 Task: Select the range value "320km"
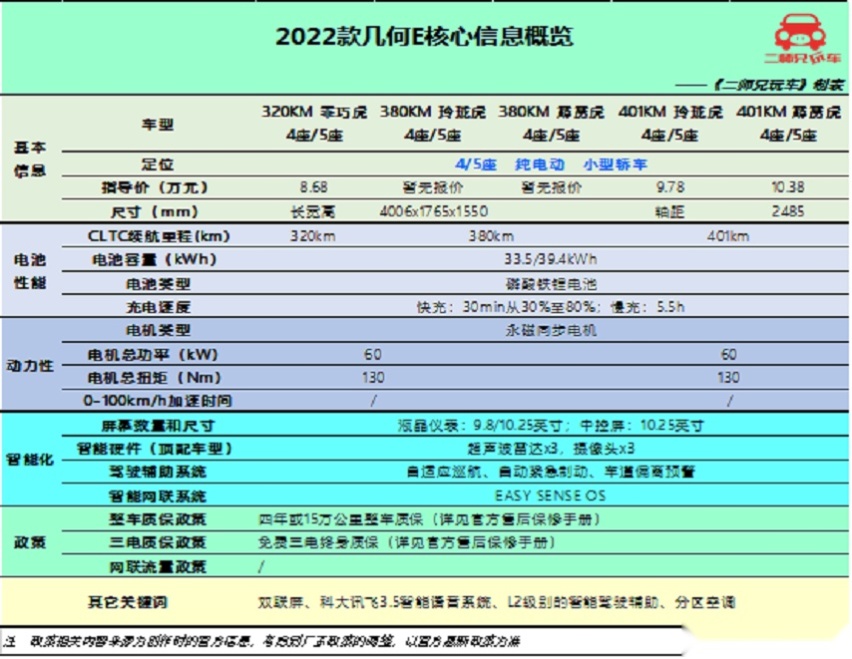(312, 236)
